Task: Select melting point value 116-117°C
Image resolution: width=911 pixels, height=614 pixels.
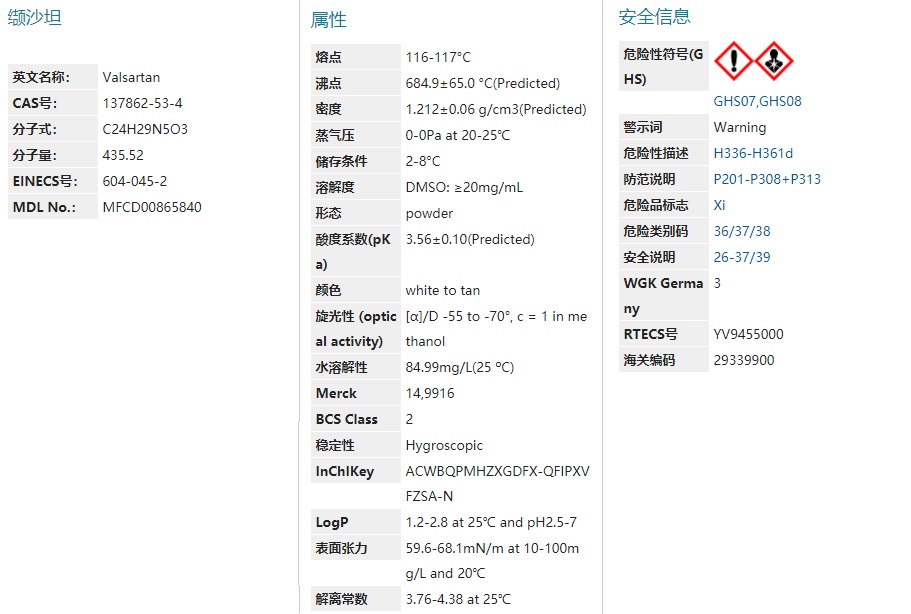Action: 438,58
